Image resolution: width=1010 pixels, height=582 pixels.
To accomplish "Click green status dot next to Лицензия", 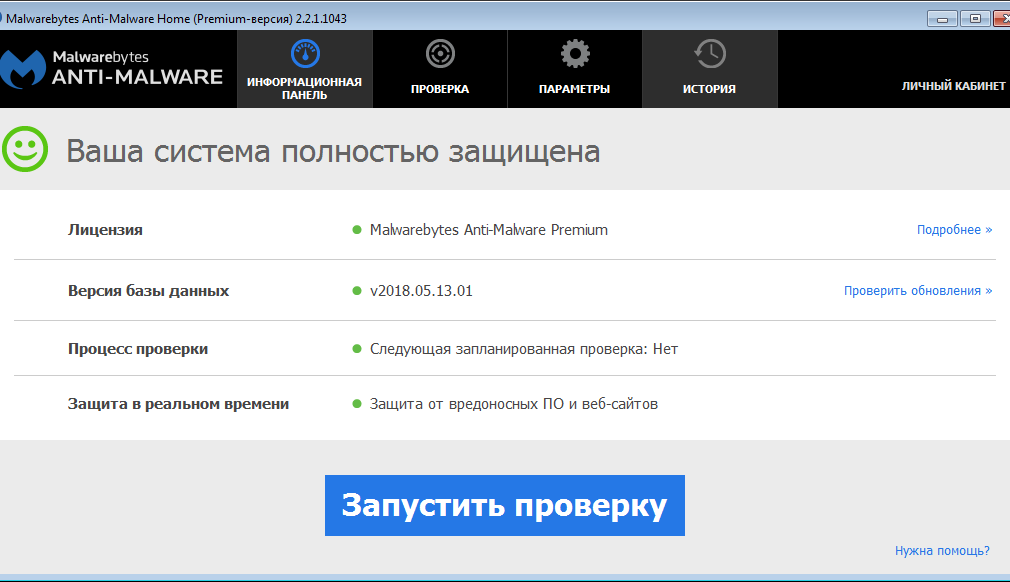I will [x=357, y=230].
